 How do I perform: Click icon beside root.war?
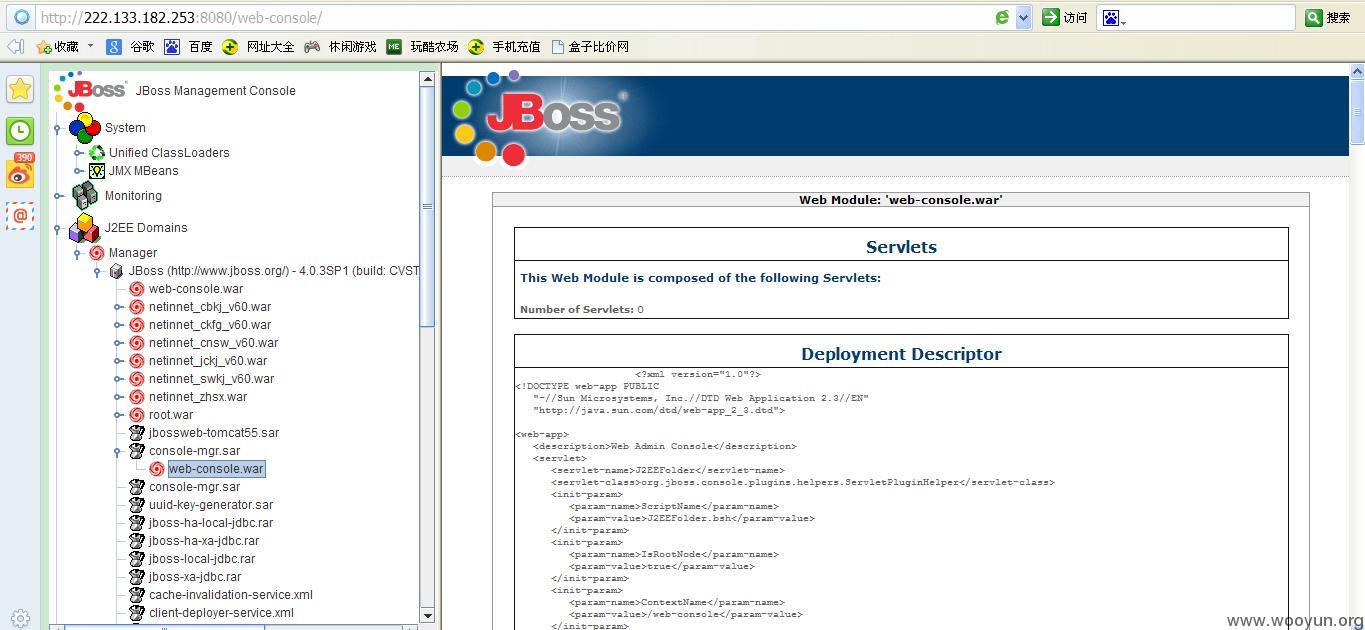137,415
